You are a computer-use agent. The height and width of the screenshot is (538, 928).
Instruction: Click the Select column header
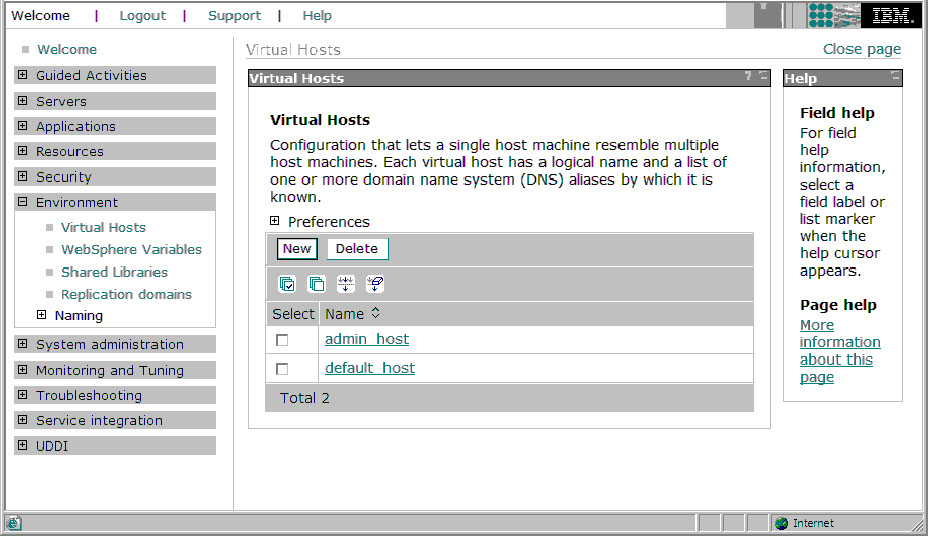pyautogui.click(x=293, y=314)
